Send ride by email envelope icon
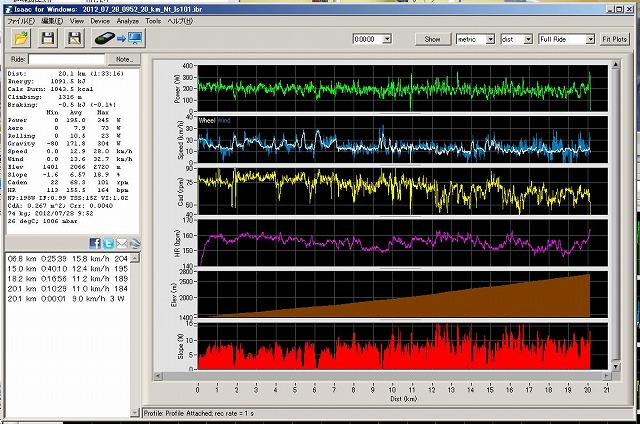Screen dimensions: 640x424 (122, 243)
